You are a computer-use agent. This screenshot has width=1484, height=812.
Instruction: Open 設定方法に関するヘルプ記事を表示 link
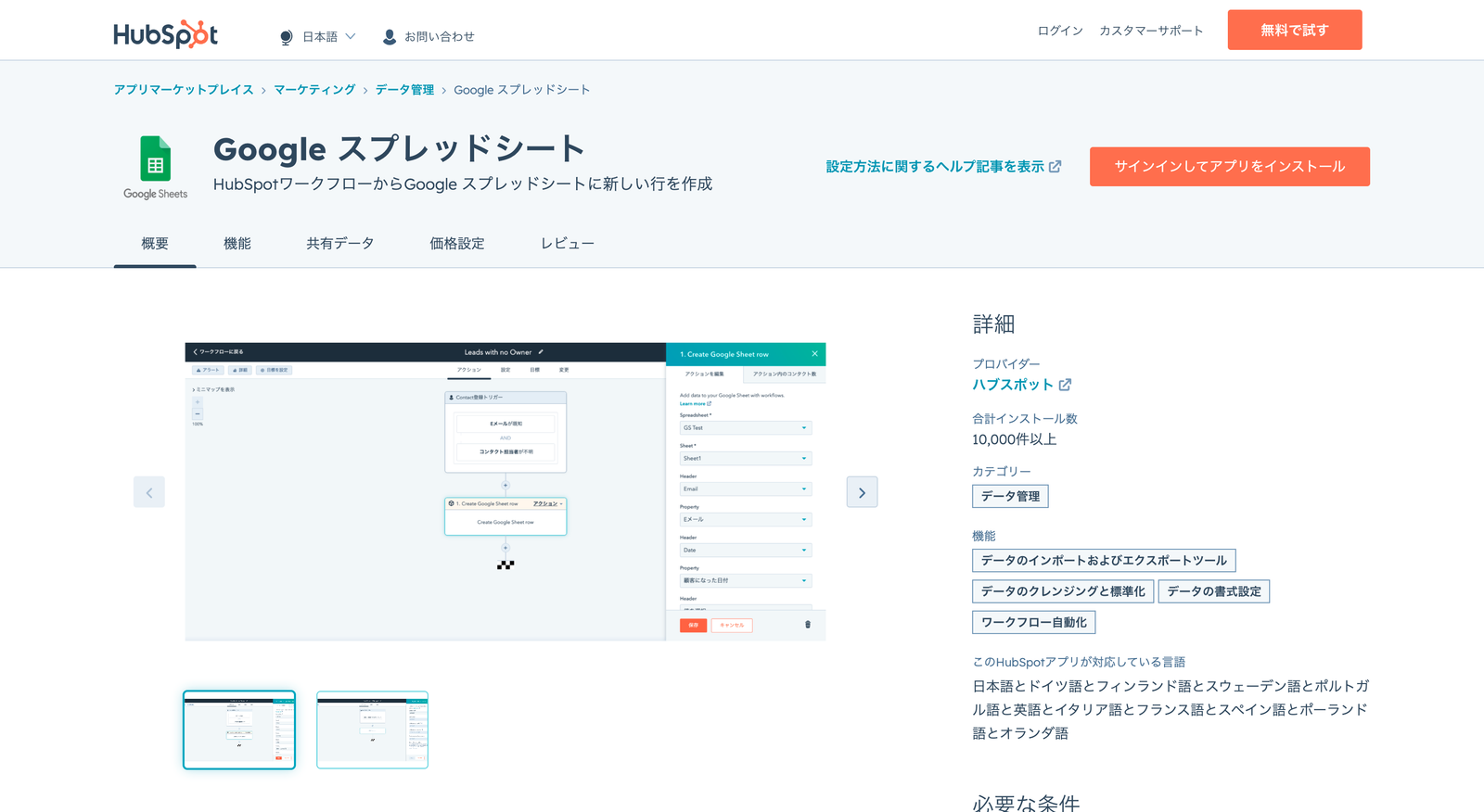pyautogui.click(x=935, y=167)
